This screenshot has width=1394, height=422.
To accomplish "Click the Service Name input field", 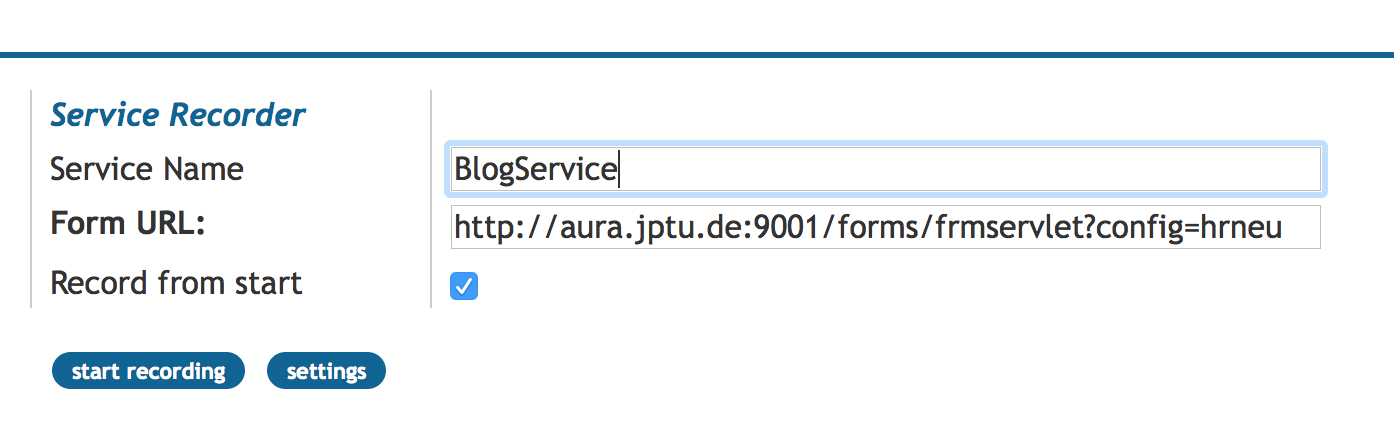I will click(x=885, y=169).
